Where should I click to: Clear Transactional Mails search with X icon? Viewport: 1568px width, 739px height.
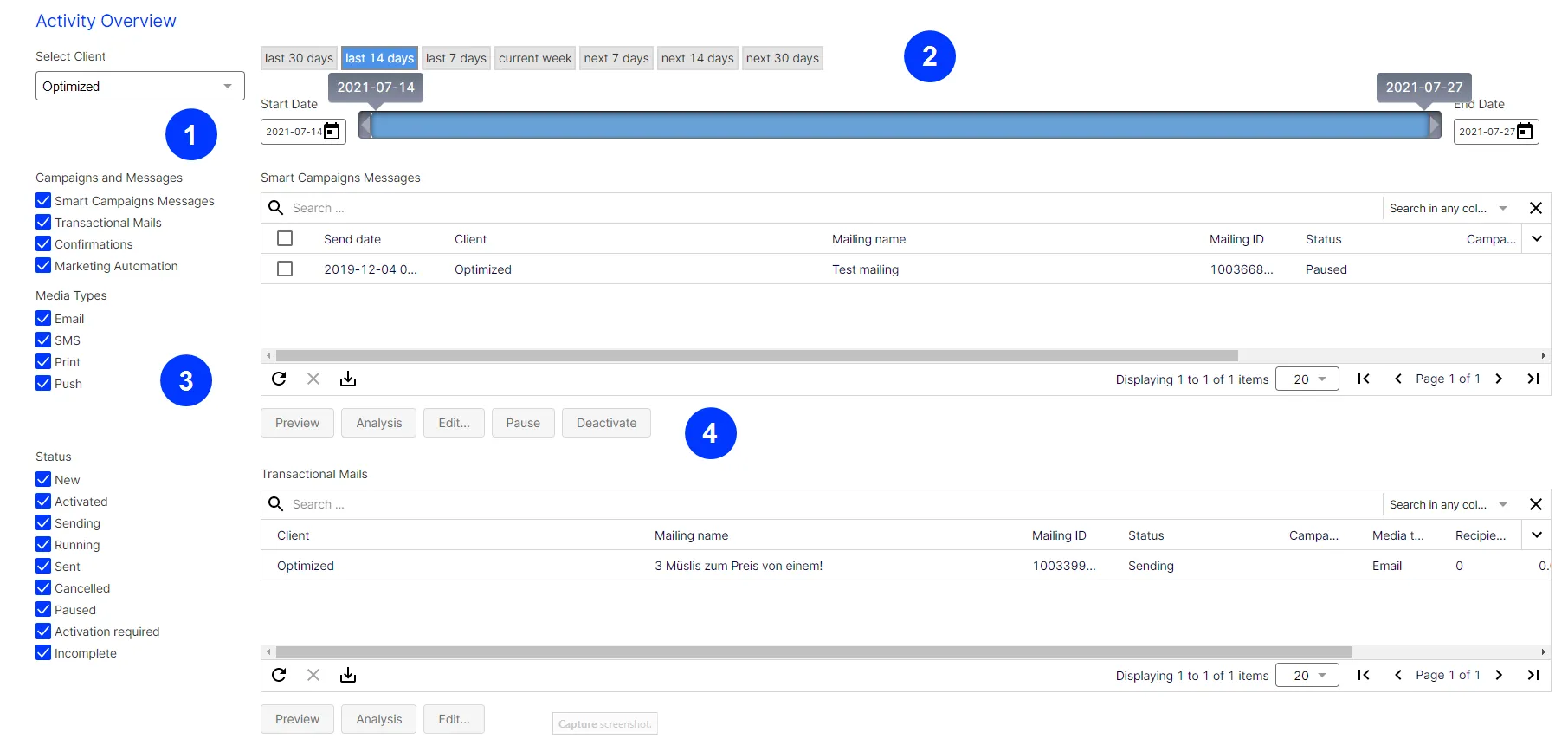tap(1536, 504)
